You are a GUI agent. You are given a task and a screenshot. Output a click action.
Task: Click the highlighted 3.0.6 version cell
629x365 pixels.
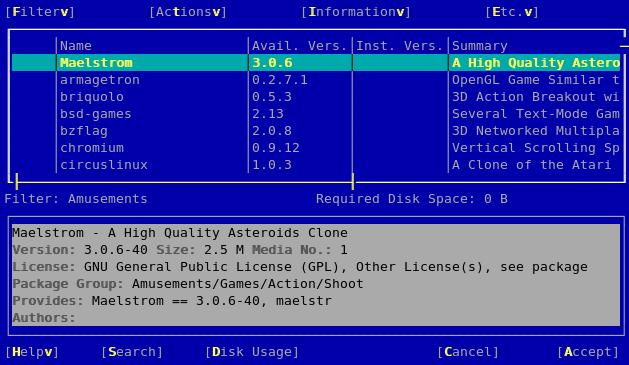click(272, 63)
